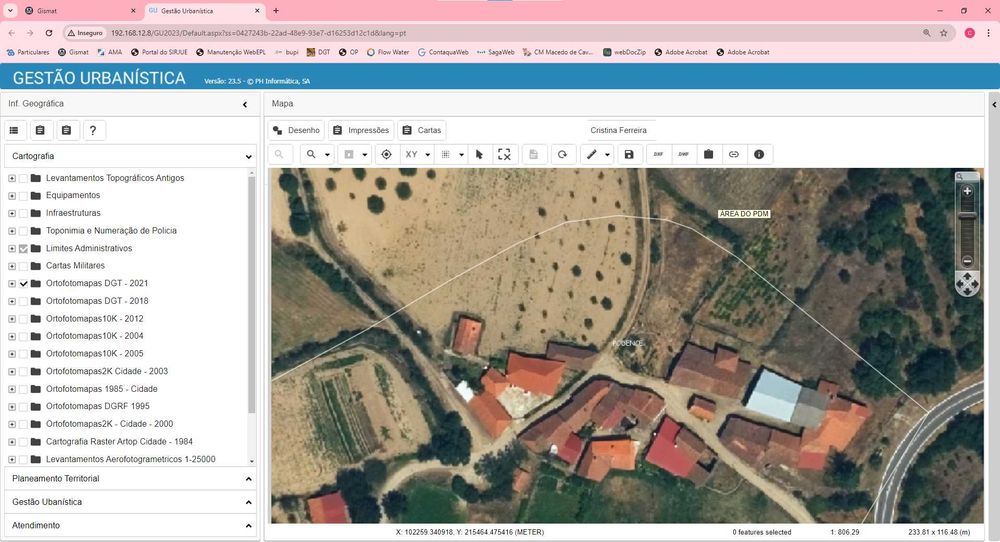The width and height of the screenshot is (1000, 542).
Task: Open the browser zoom magnifier icon in address bar
Action: pos(927,33)
